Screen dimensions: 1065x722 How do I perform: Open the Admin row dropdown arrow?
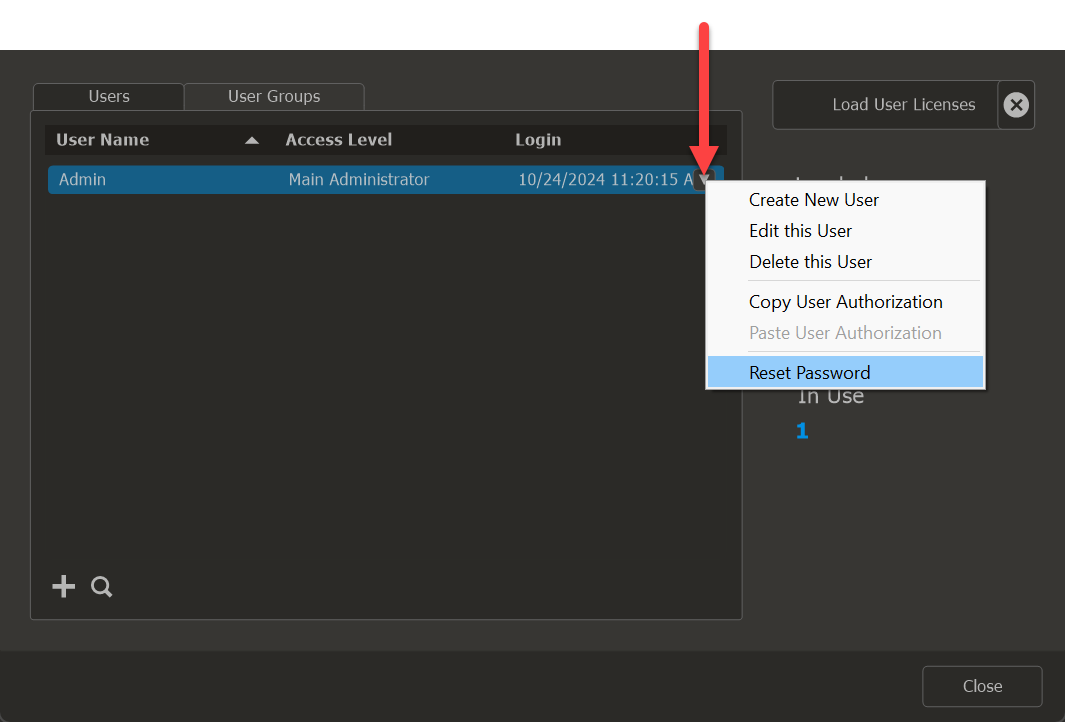(704, 179)
